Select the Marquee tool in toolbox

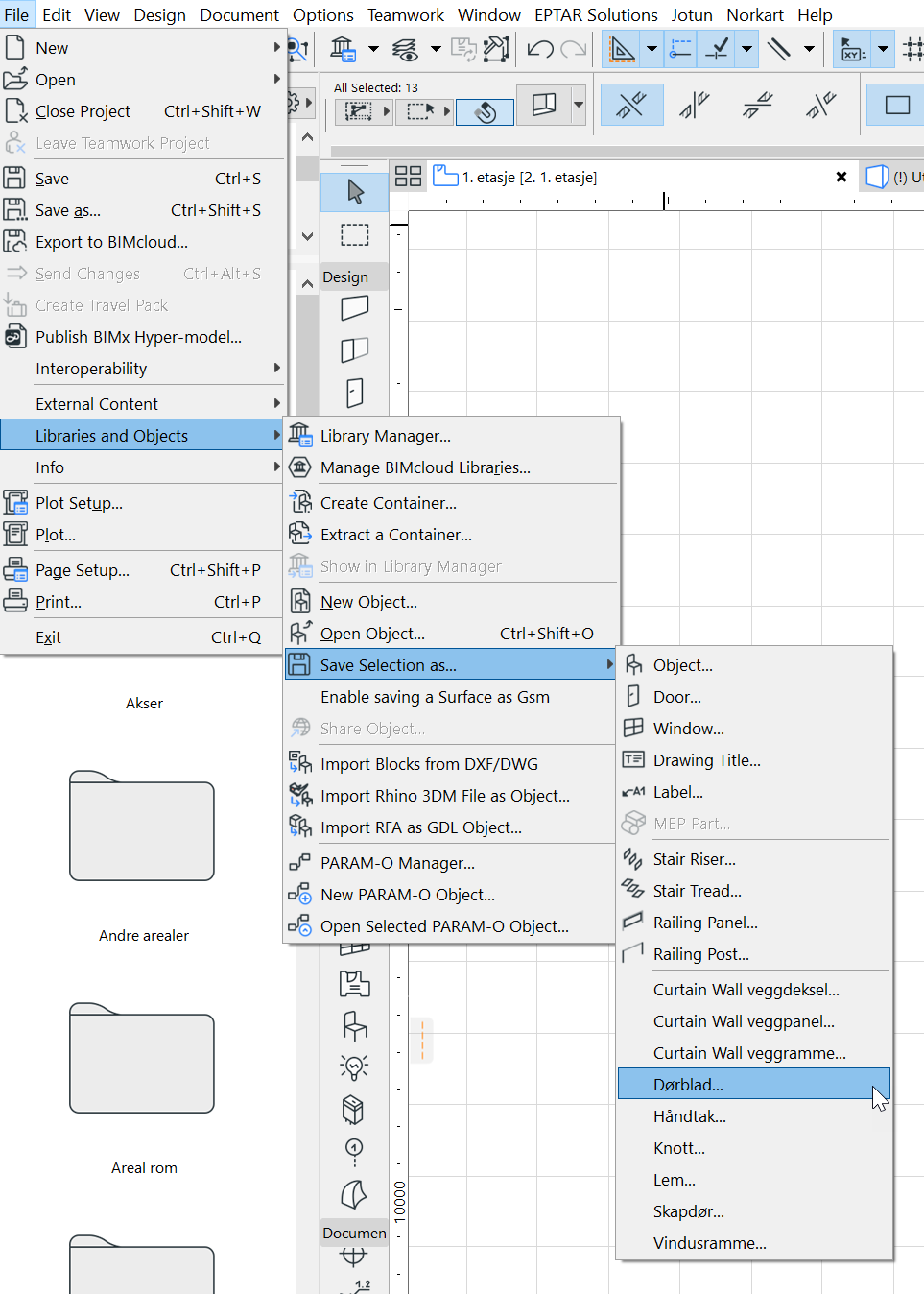(355, 234)
